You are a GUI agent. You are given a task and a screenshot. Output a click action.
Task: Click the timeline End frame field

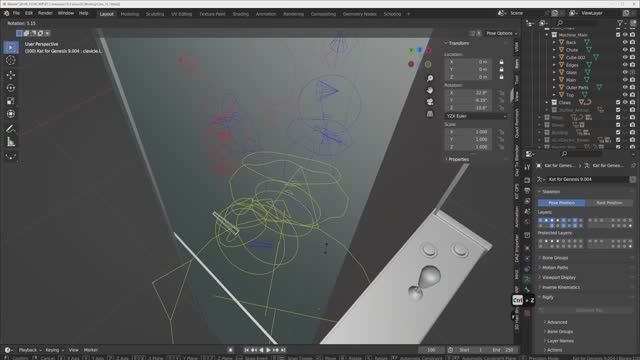503,350
